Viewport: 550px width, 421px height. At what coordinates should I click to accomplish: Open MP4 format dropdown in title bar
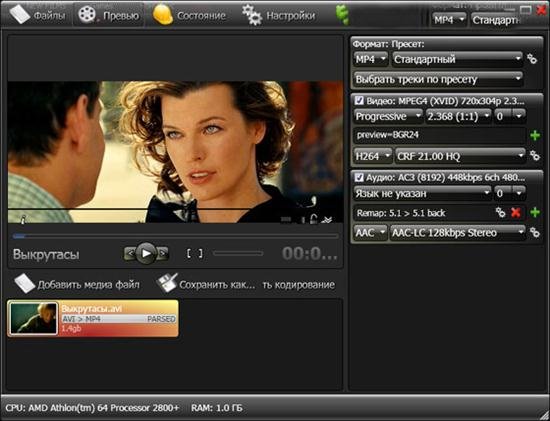tap(449, 20)
